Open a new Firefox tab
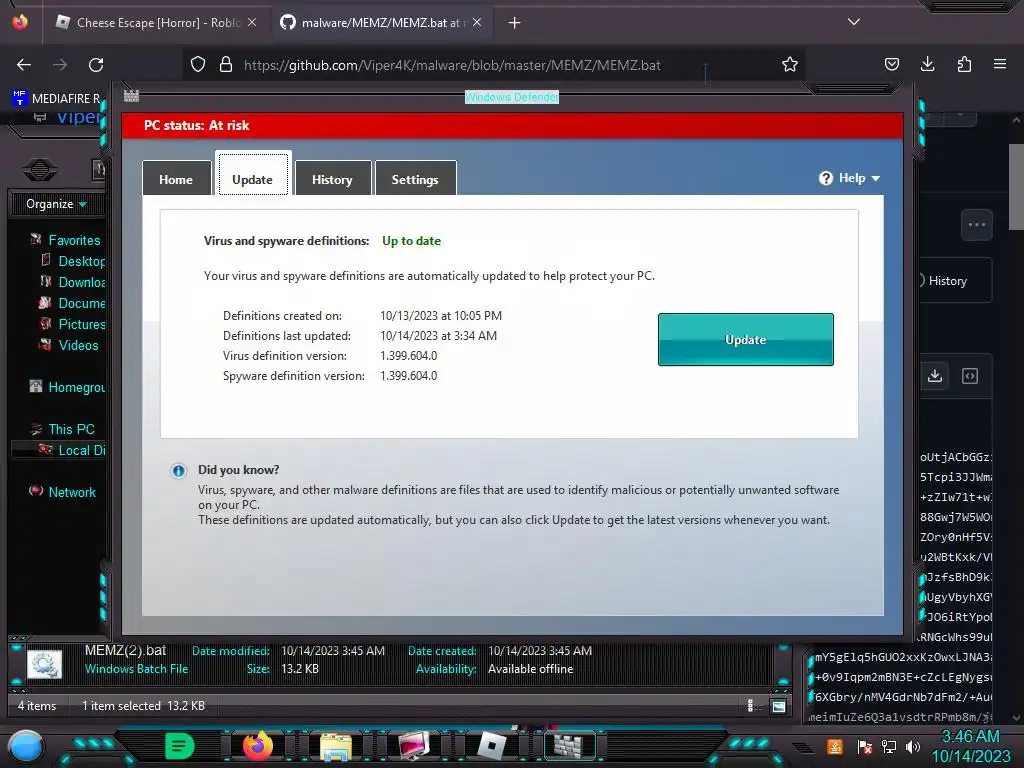Screen dimensions: 1024x768 pyautogui.click(x=515, y=23)
